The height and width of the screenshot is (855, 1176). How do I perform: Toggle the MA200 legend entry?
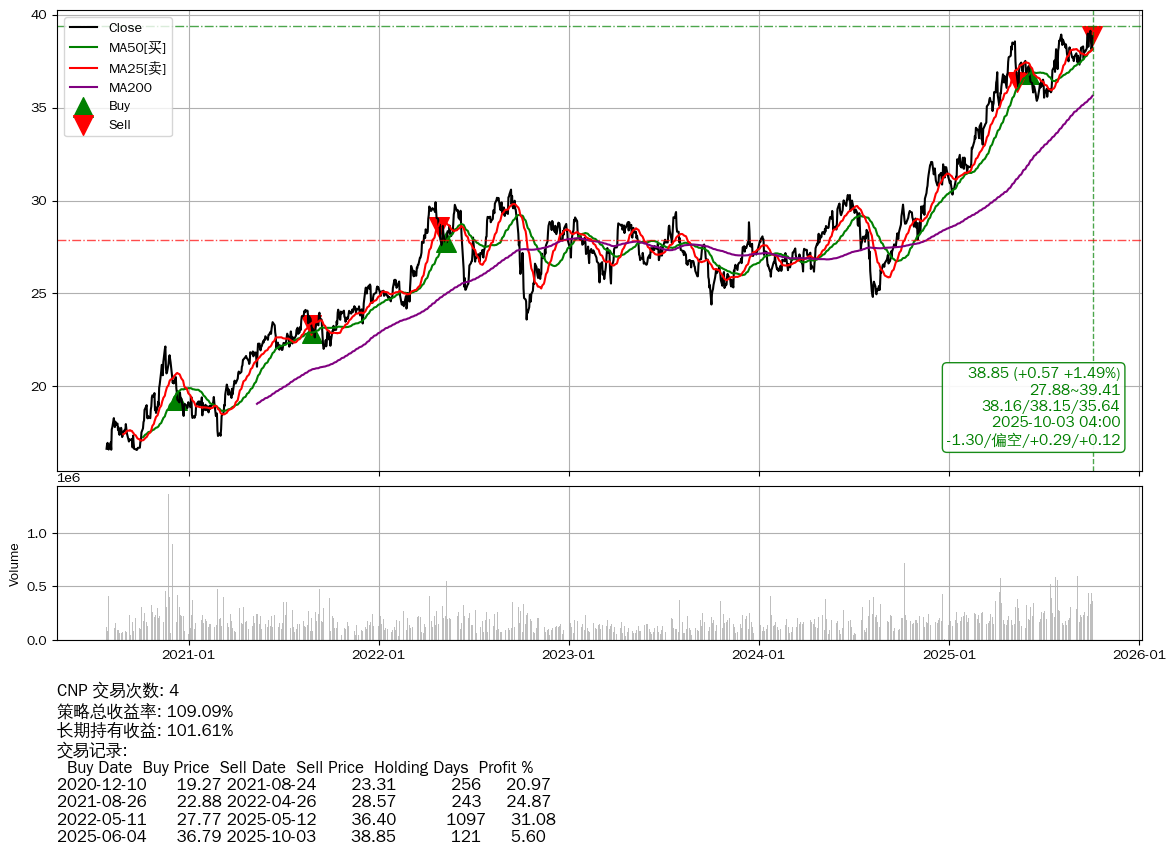[130, 88]
